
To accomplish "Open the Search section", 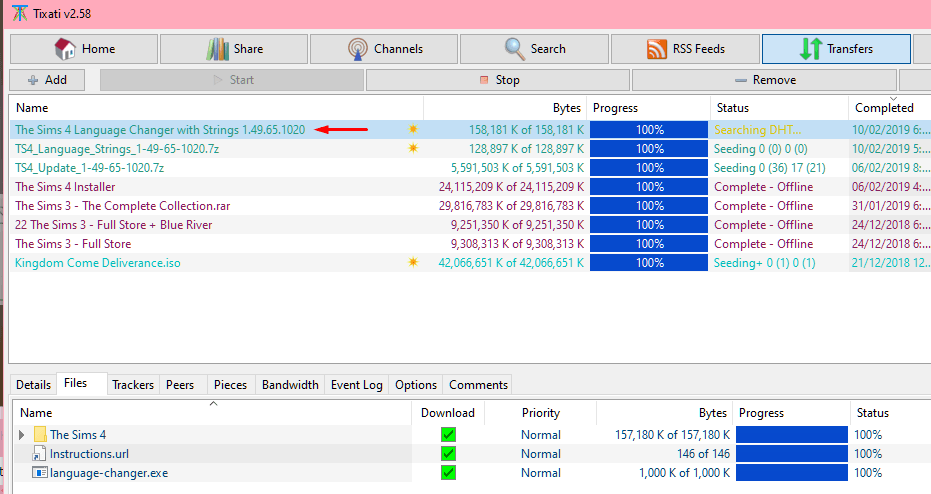I will tap(534, 49).
